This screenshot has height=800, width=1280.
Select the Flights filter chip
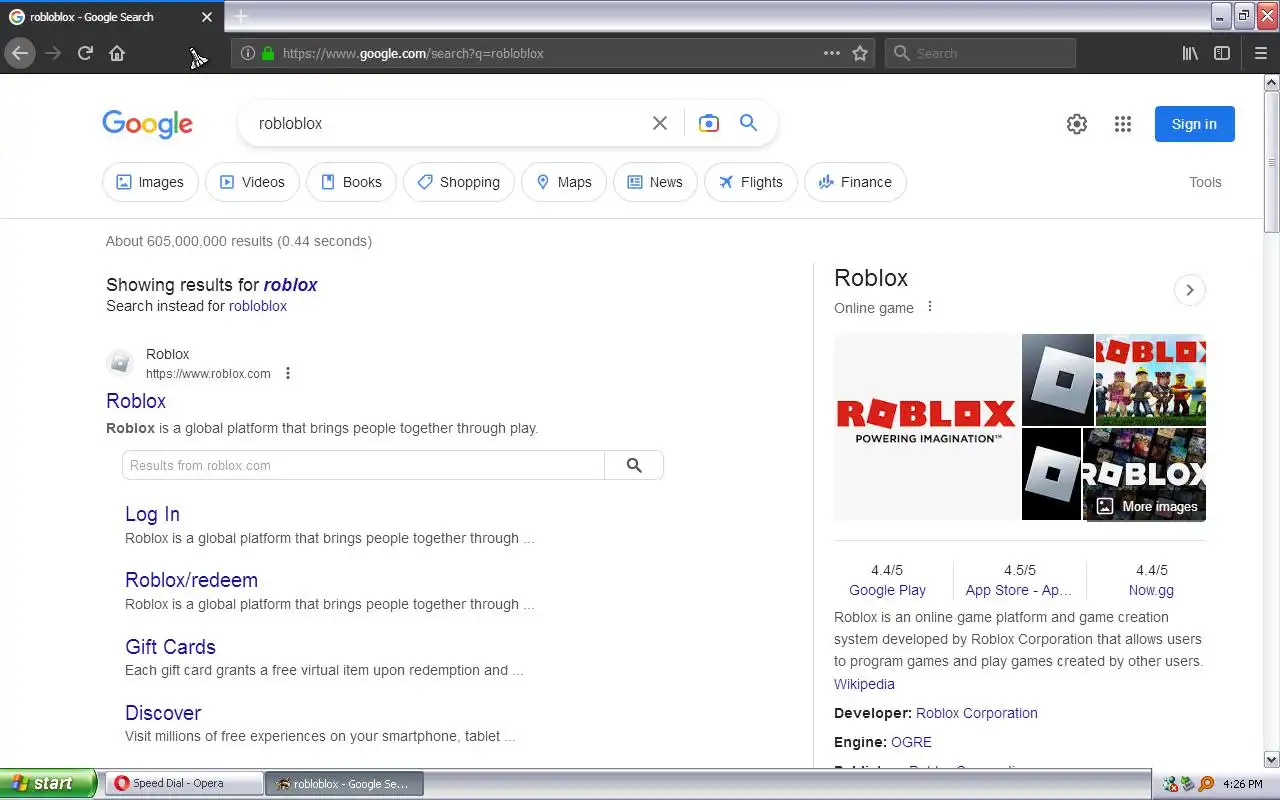751,182
